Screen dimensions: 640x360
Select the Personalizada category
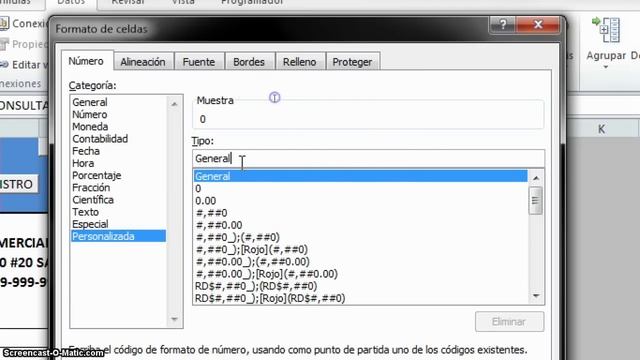coord(118,236)
